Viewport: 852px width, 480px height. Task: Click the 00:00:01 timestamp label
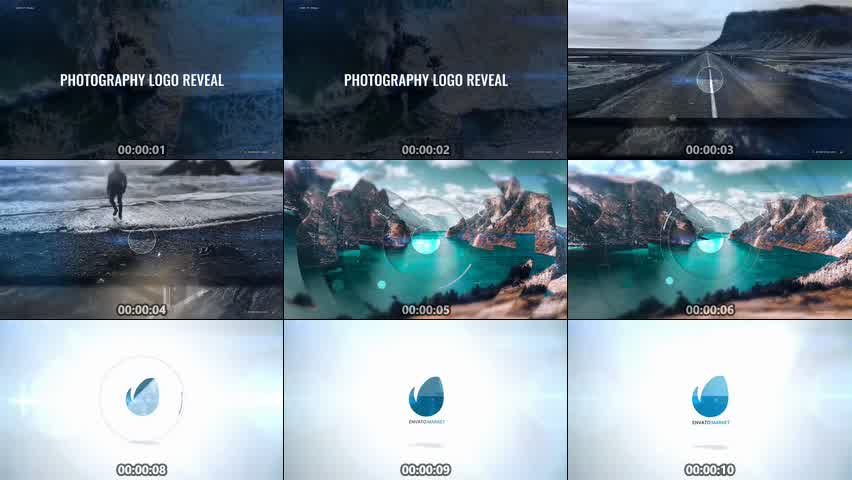pyautogui.click(x=141, y=150)
